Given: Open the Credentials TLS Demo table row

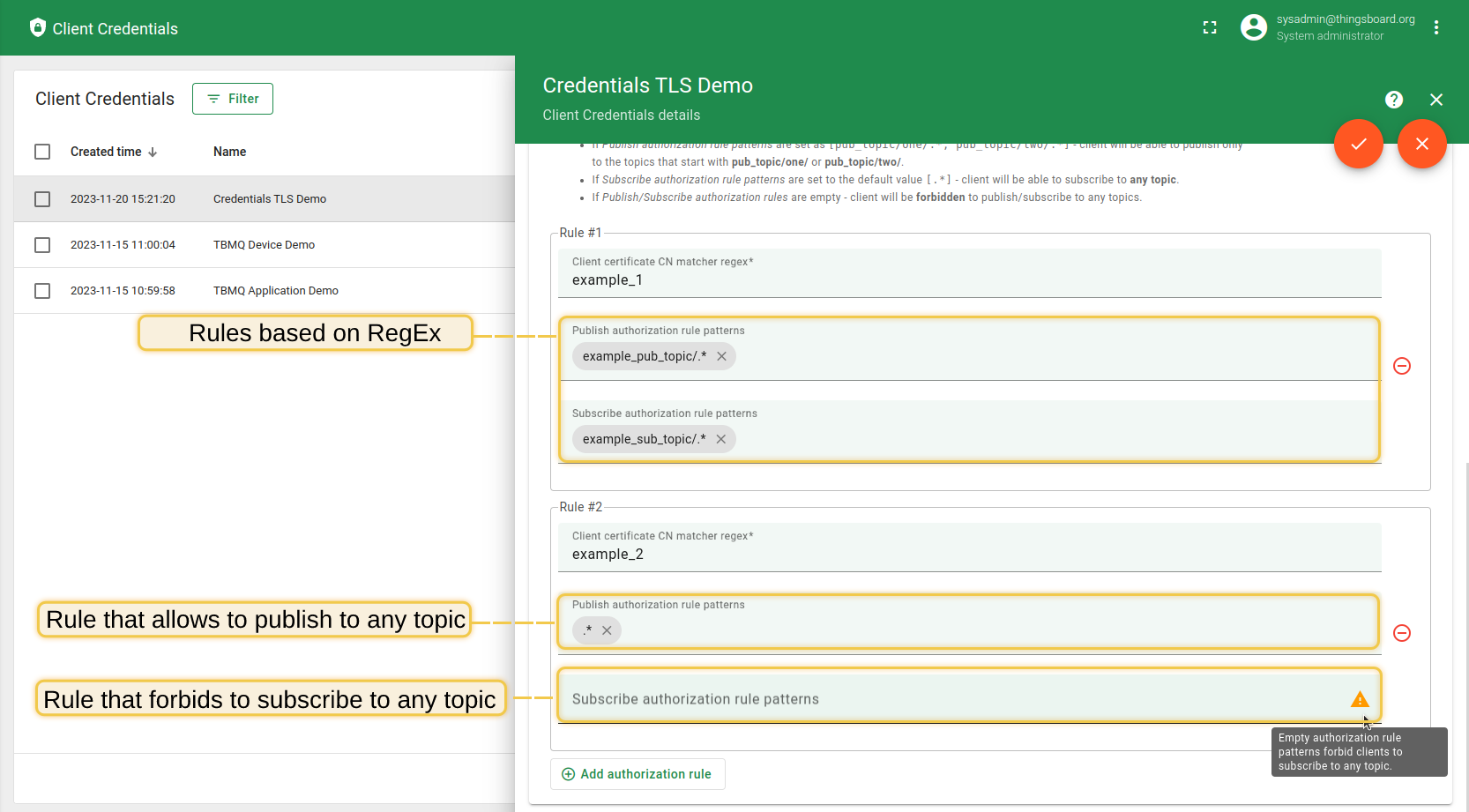Looking at the screenshot, I should [x=265, y=199].
